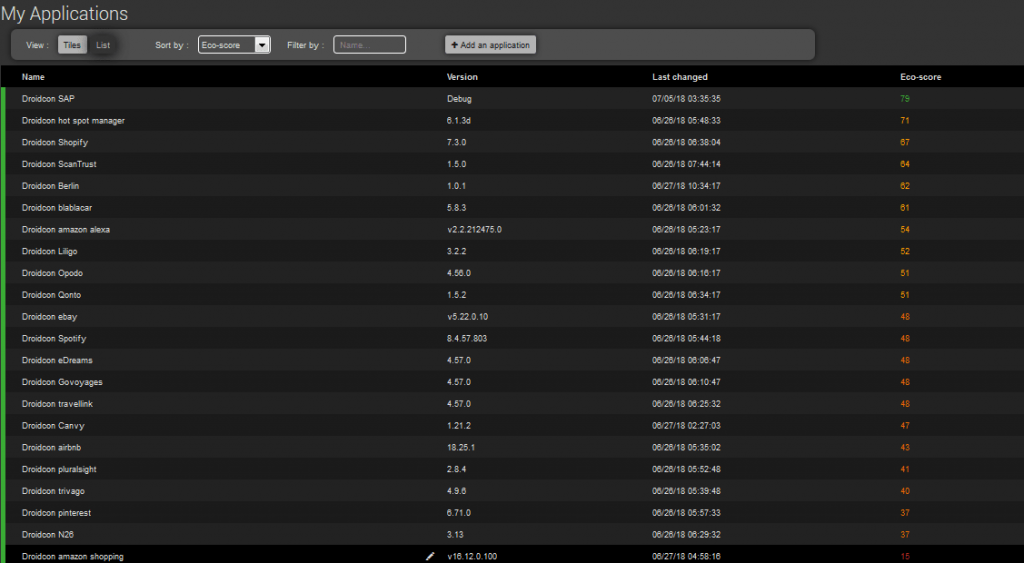
Task: Sort by the Name column header
Action: (x=33, y=77)
